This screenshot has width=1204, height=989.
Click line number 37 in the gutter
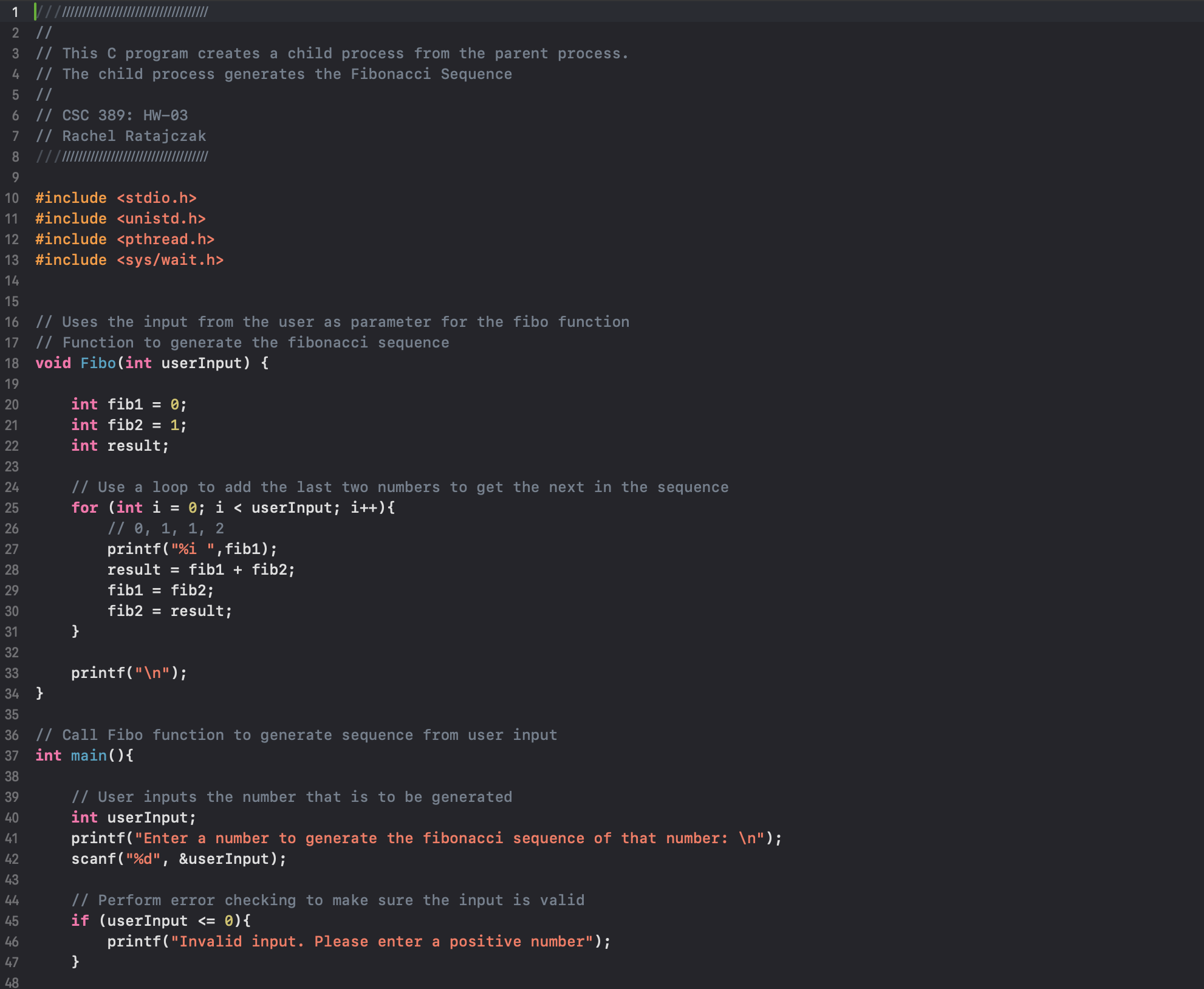12,756
